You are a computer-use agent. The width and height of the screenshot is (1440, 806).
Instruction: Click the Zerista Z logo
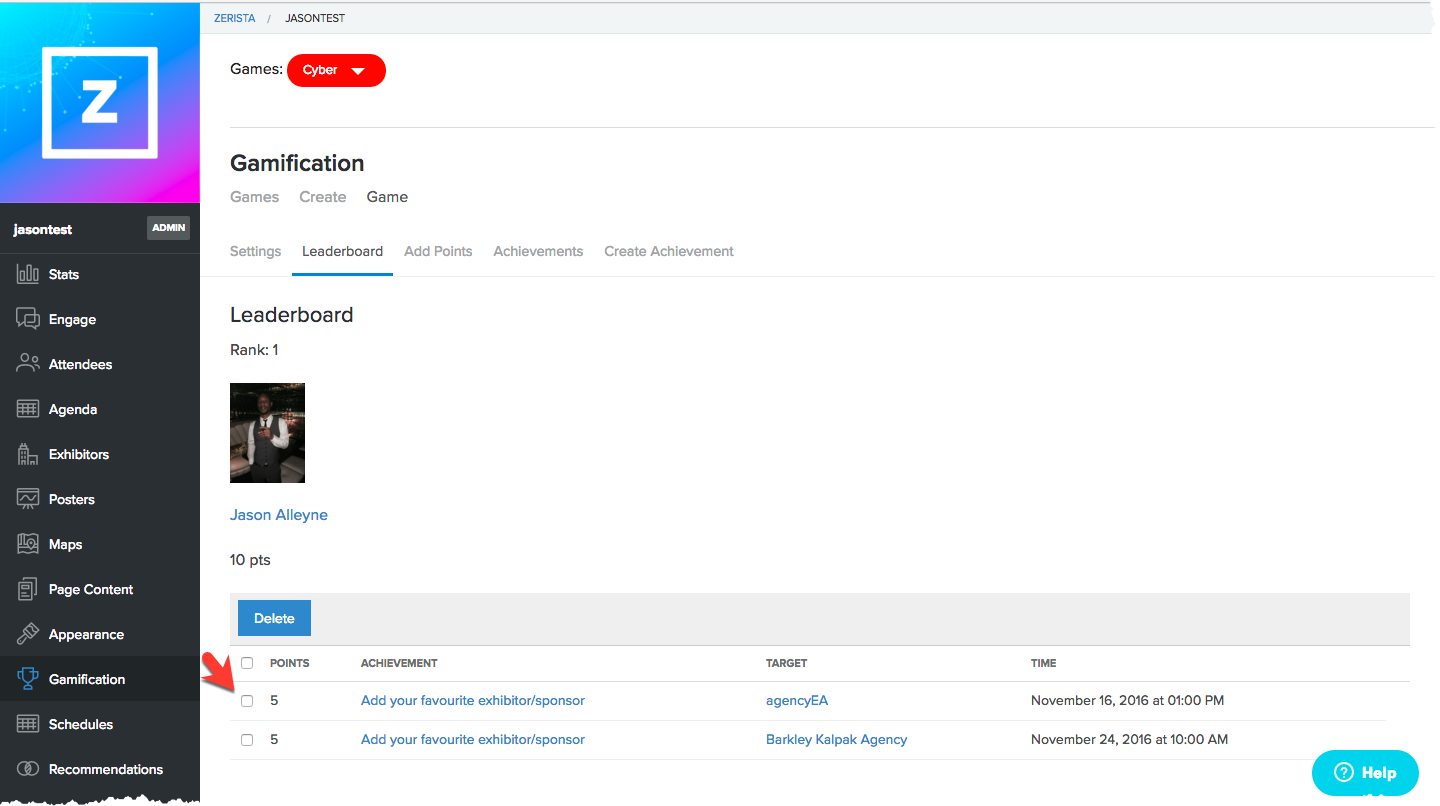click(x=100, y=102)
